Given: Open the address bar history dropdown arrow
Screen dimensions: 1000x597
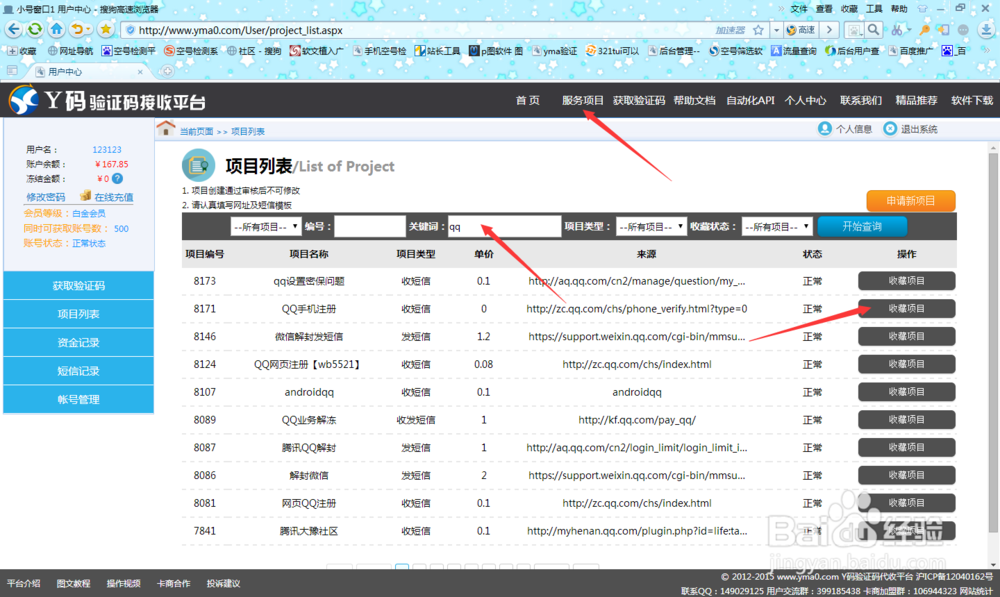Looking at the screenshot, I should coord(776,30).
